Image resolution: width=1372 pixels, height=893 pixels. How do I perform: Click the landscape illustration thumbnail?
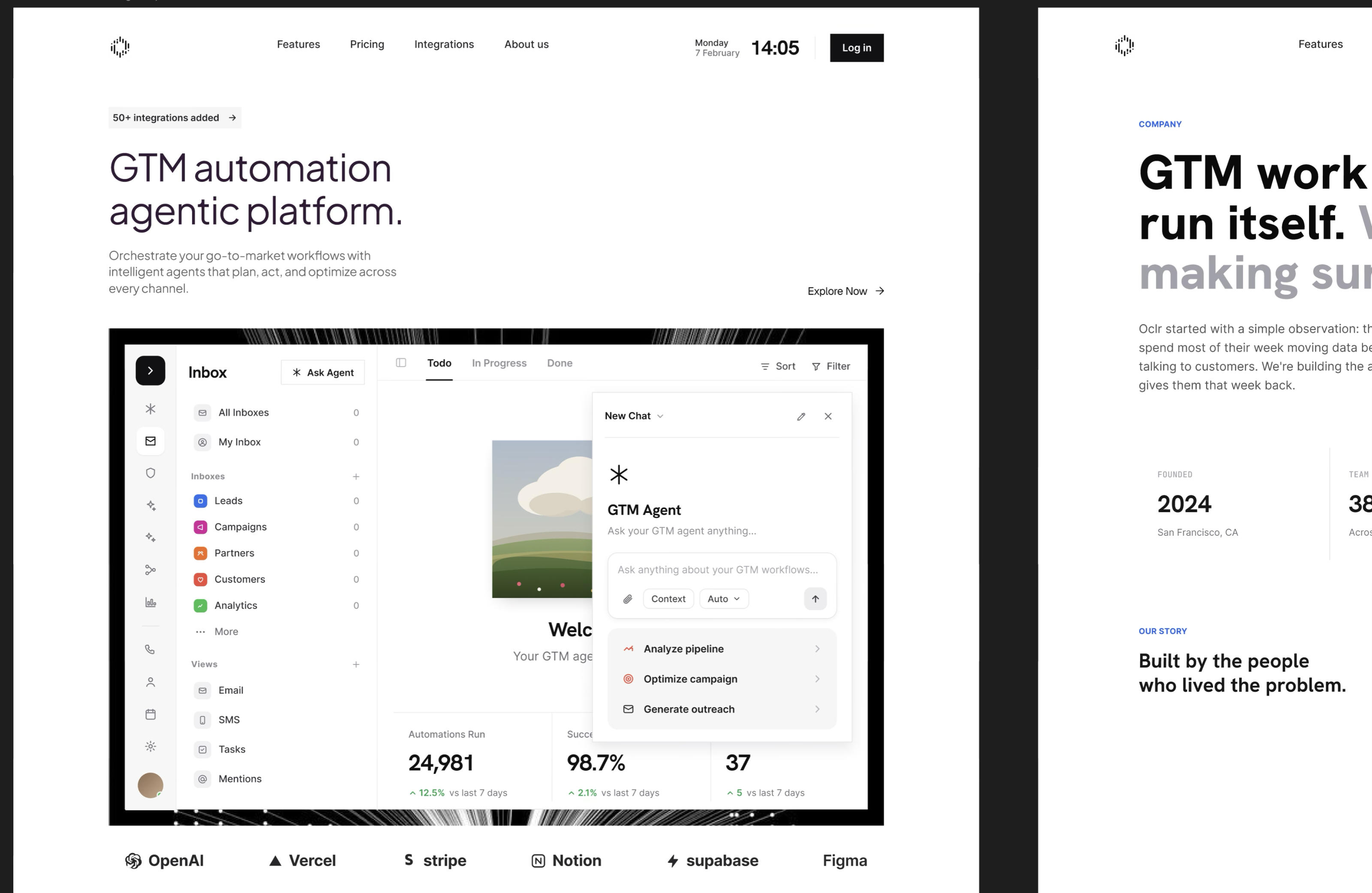pos(542,519)
